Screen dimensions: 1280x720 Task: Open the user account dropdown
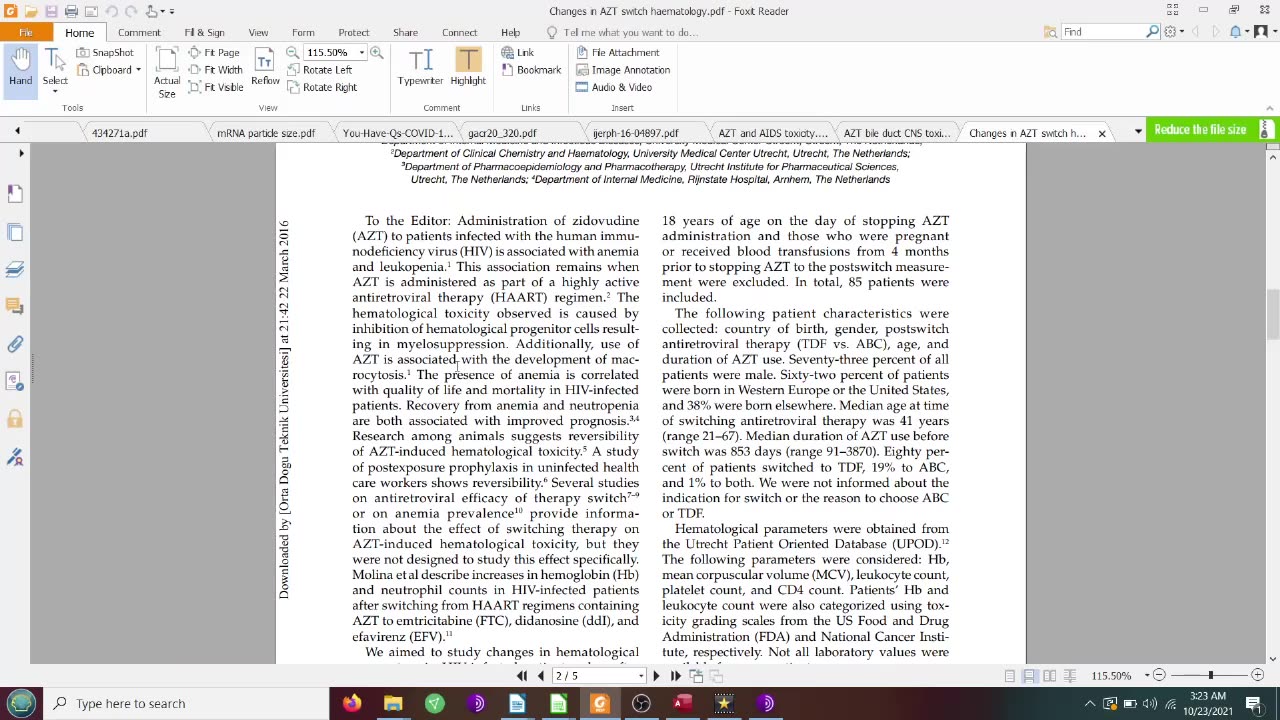1263,32
